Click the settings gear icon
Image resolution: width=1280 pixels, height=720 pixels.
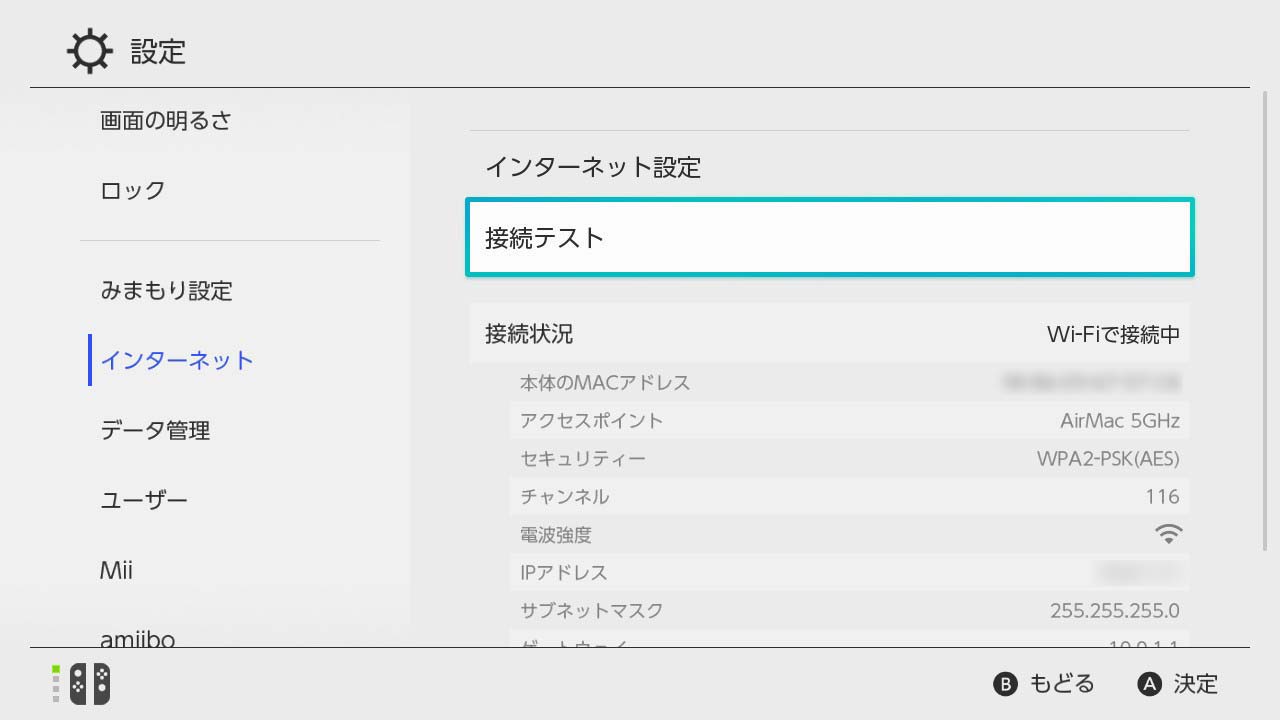(x=90, y=51)
